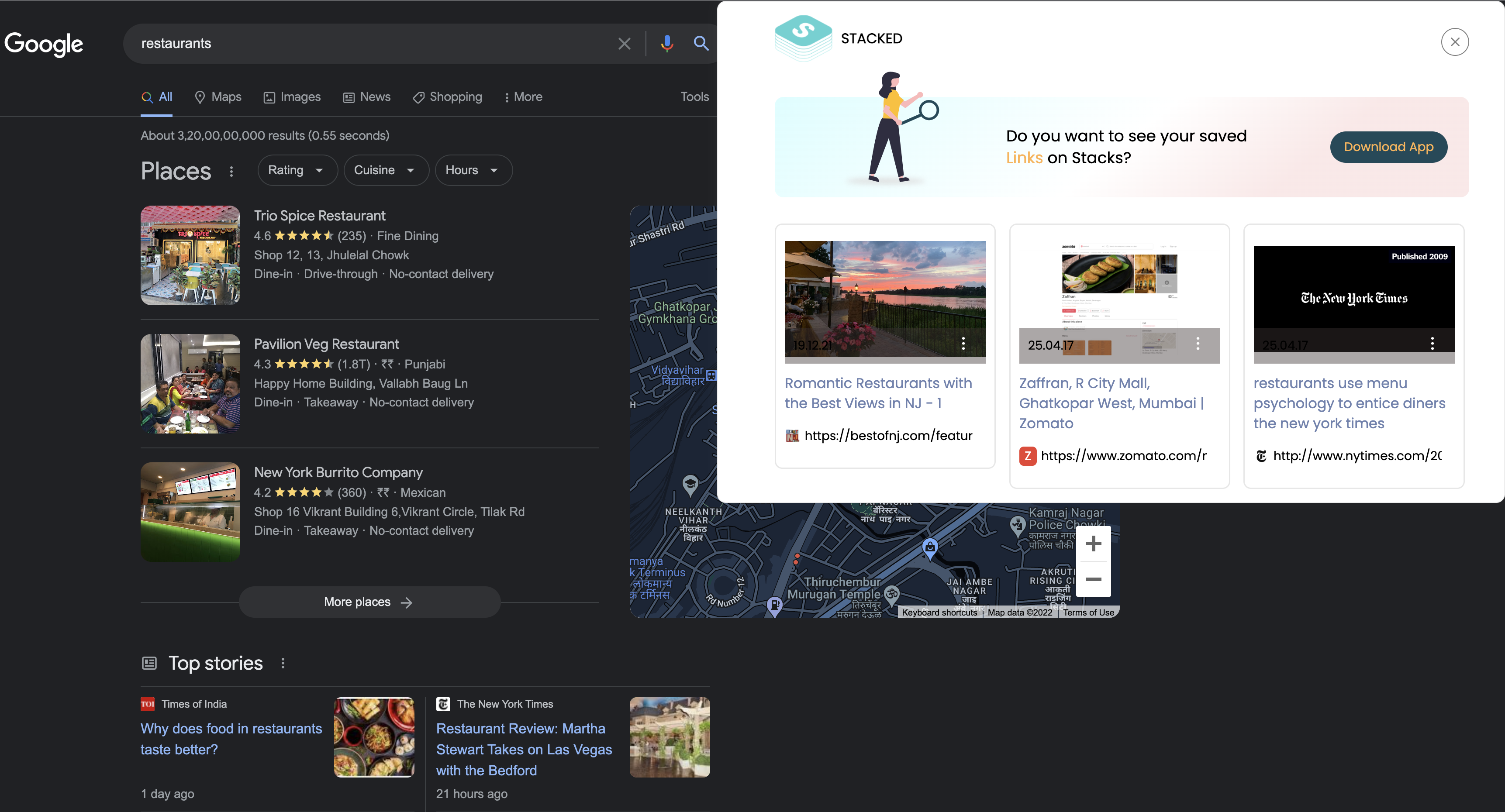Clear the search box with the X icon
The height and width of the screenshot is (812, 1505).
pos(624,44)
